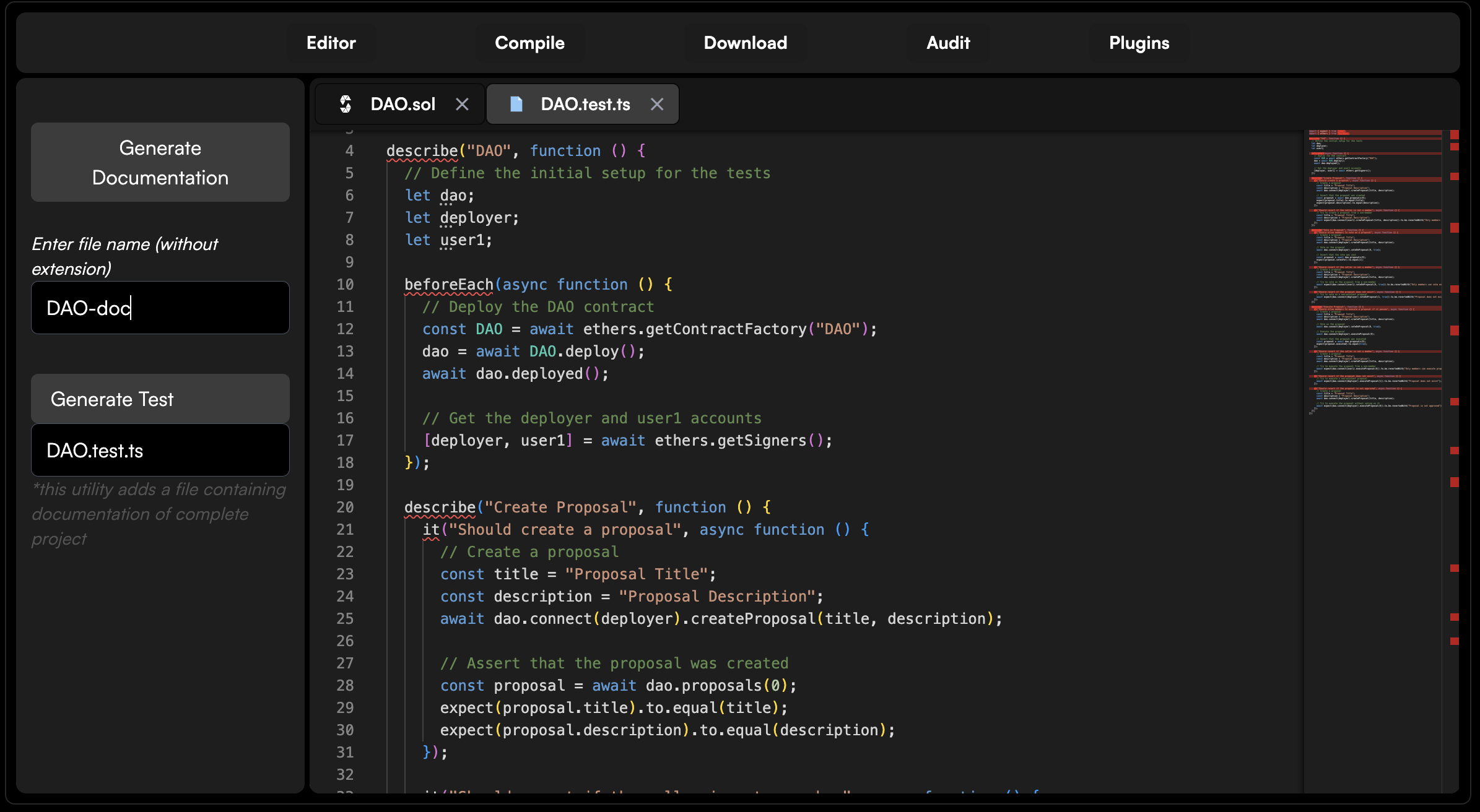Image resolution: width=1480 pixels, height=812 pixels.
Task: Open the Editor menu
Action: coord(331,43)
